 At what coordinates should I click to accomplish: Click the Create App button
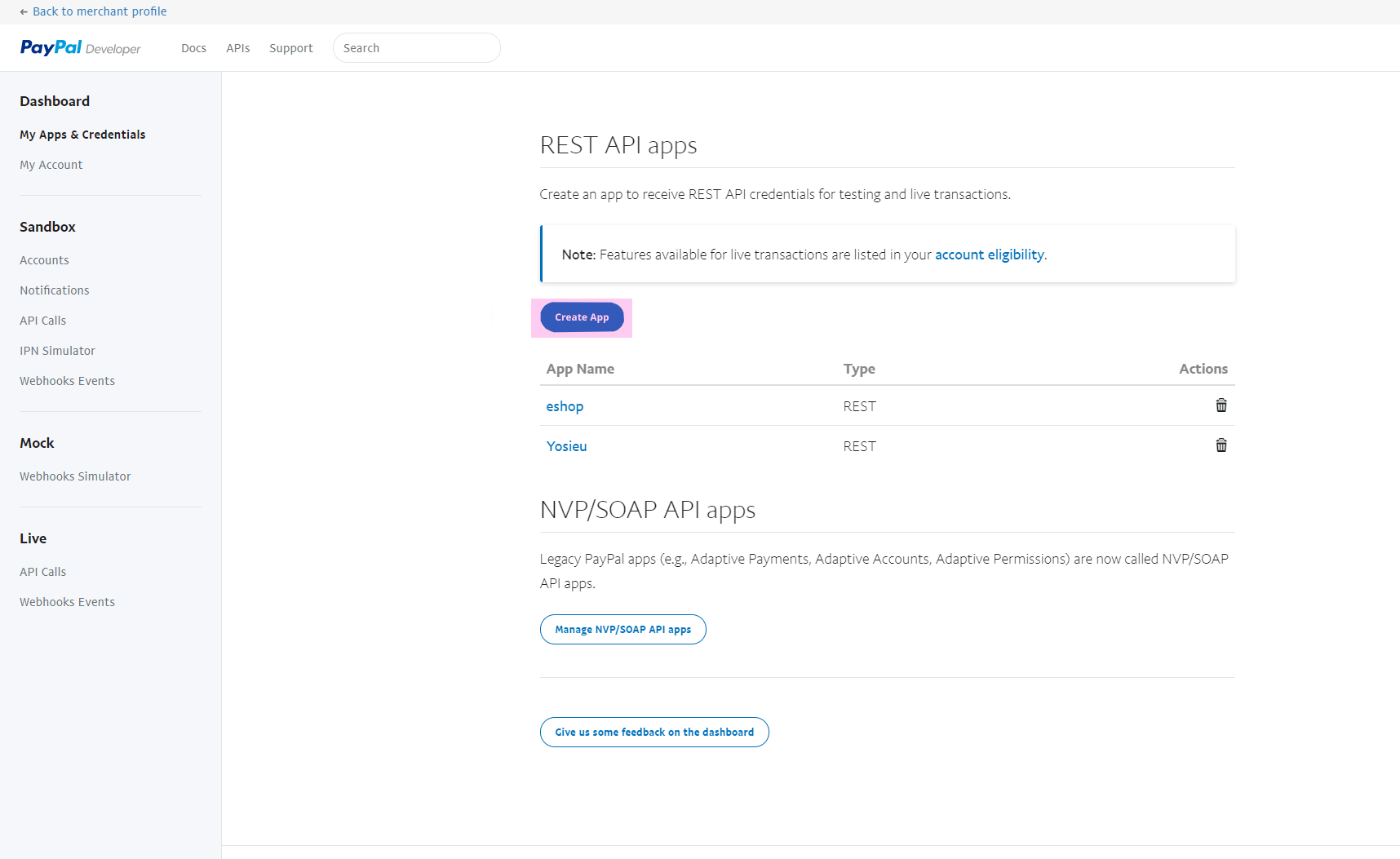(582, 317)
